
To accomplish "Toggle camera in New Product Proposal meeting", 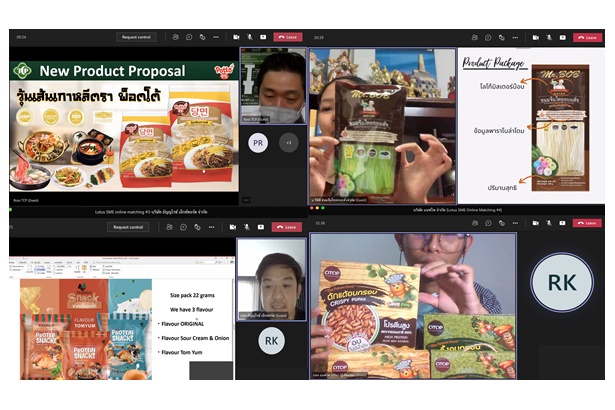I will [236, 37].
